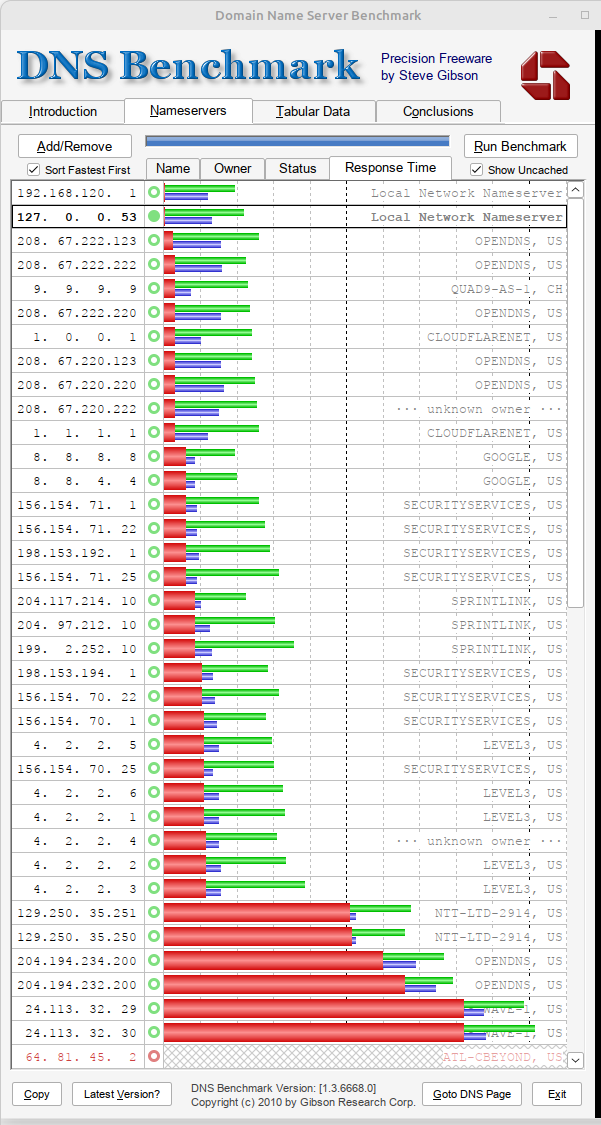Click status circle for 8.8.8.8
The height and width of the screenshot is (1125, 601).
(153, 456)
